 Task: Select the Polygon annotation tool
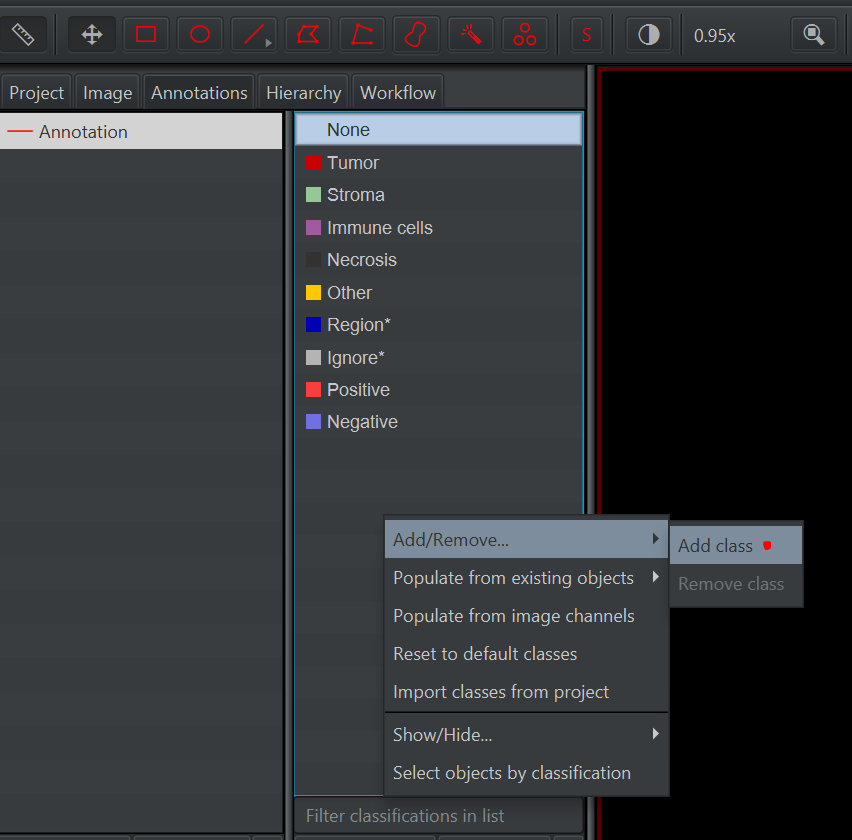(x=307, y=34)
